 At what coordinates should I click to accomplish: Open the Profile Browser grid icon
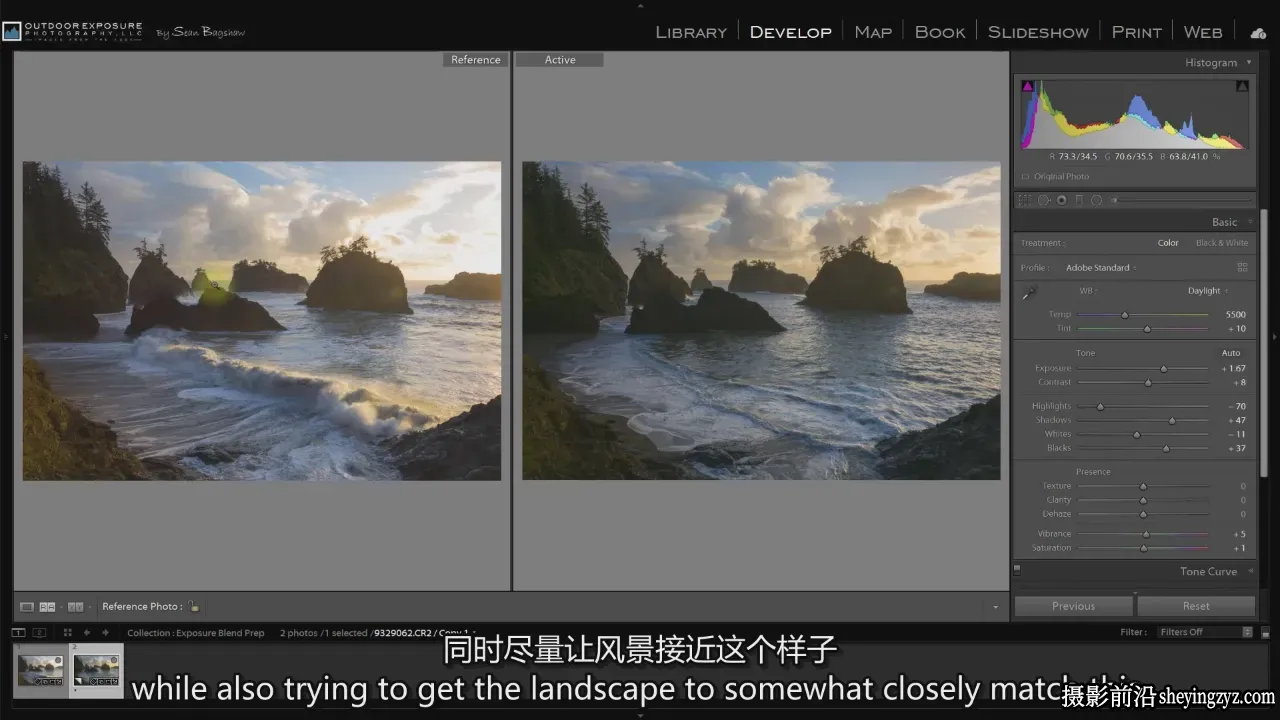(1242, 268)
